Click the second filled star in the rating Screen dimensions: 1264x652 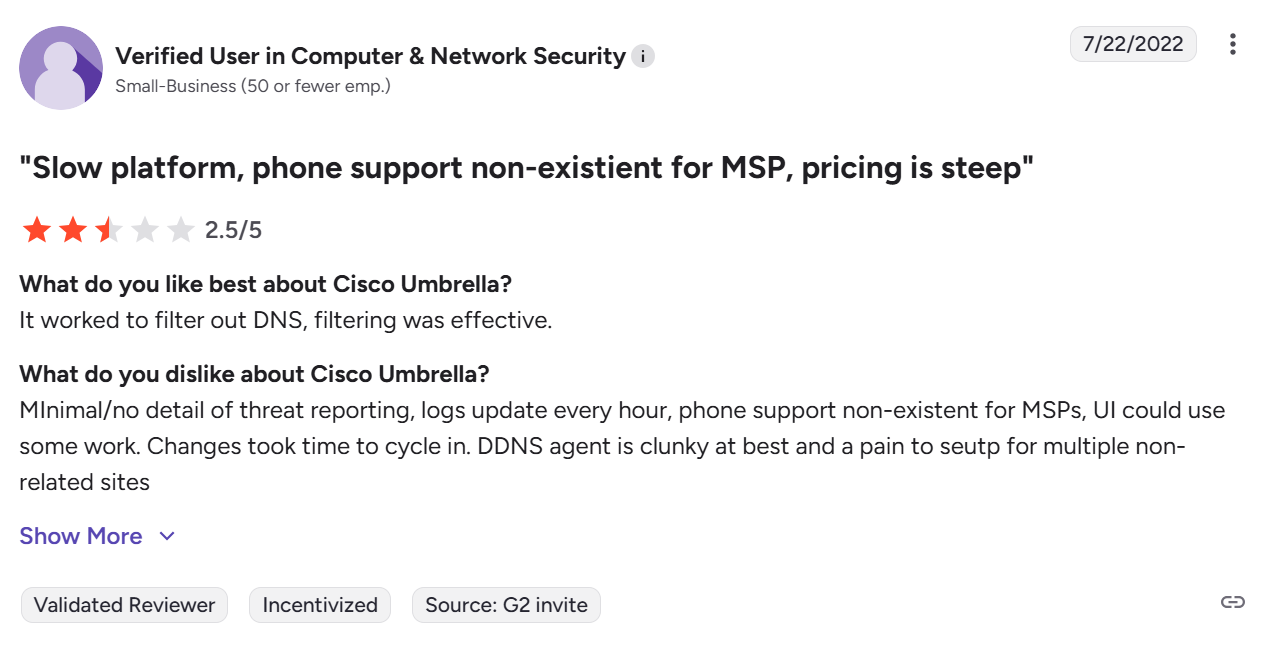(73, 231)
